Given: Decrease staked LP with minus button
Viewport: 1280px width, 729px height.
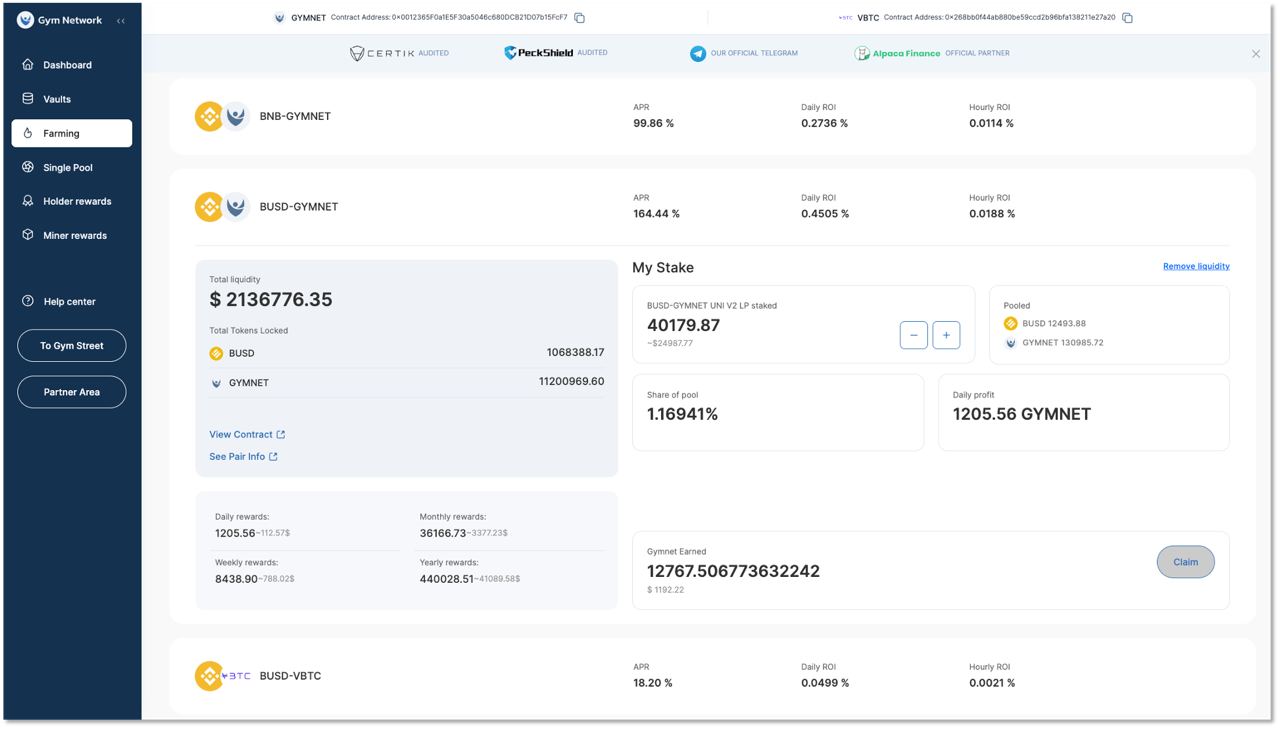Looking at the screenshot, I should 913,335.
